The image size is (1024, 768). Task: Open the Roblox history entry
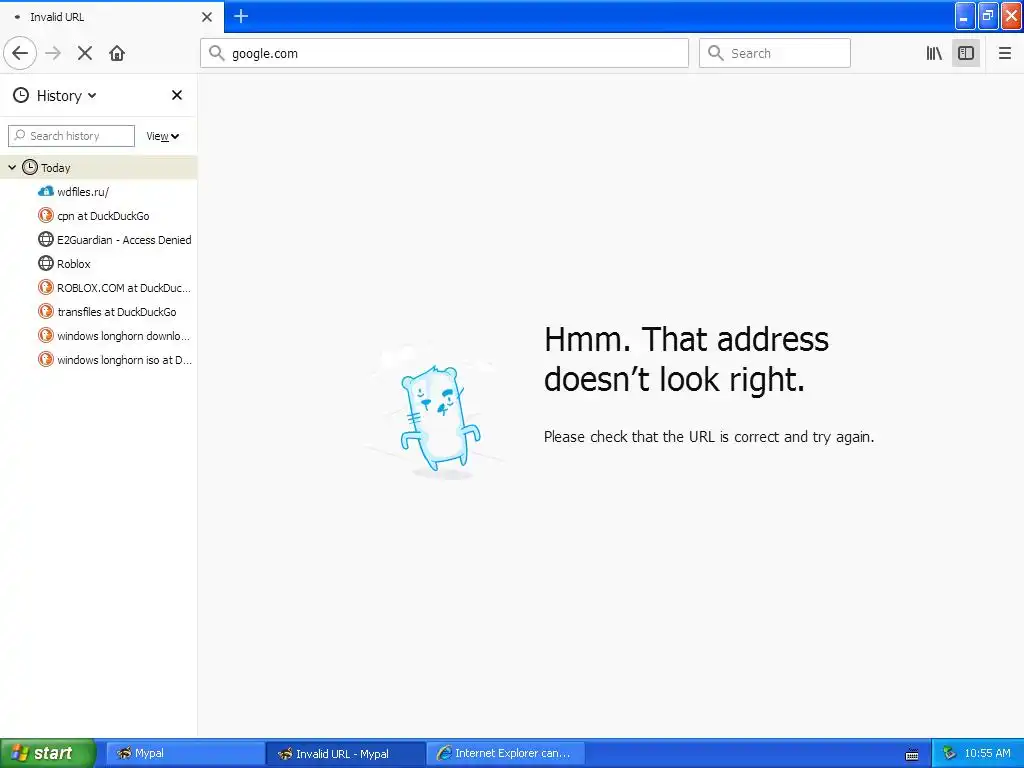click(x=99, y=264)
